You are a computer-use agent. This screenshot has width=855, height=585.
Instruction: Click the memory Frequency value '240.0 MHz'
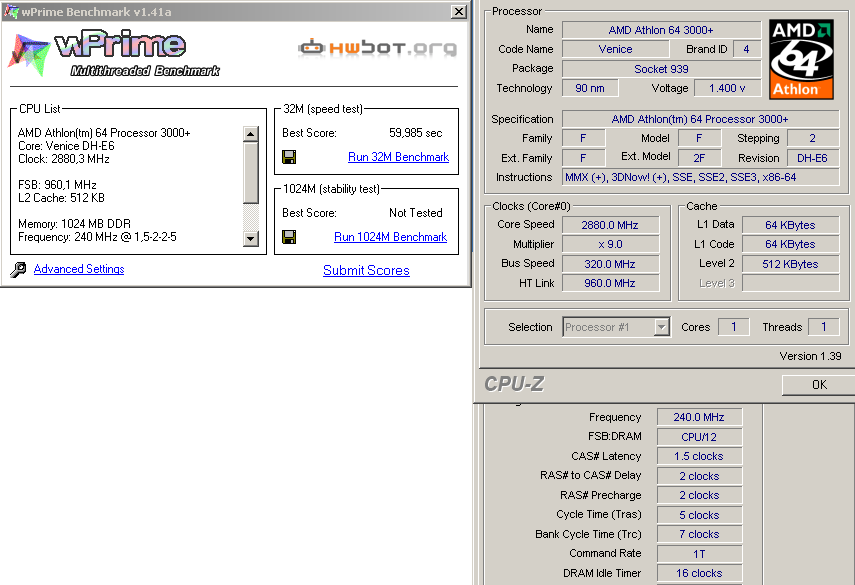coord(699,417)
